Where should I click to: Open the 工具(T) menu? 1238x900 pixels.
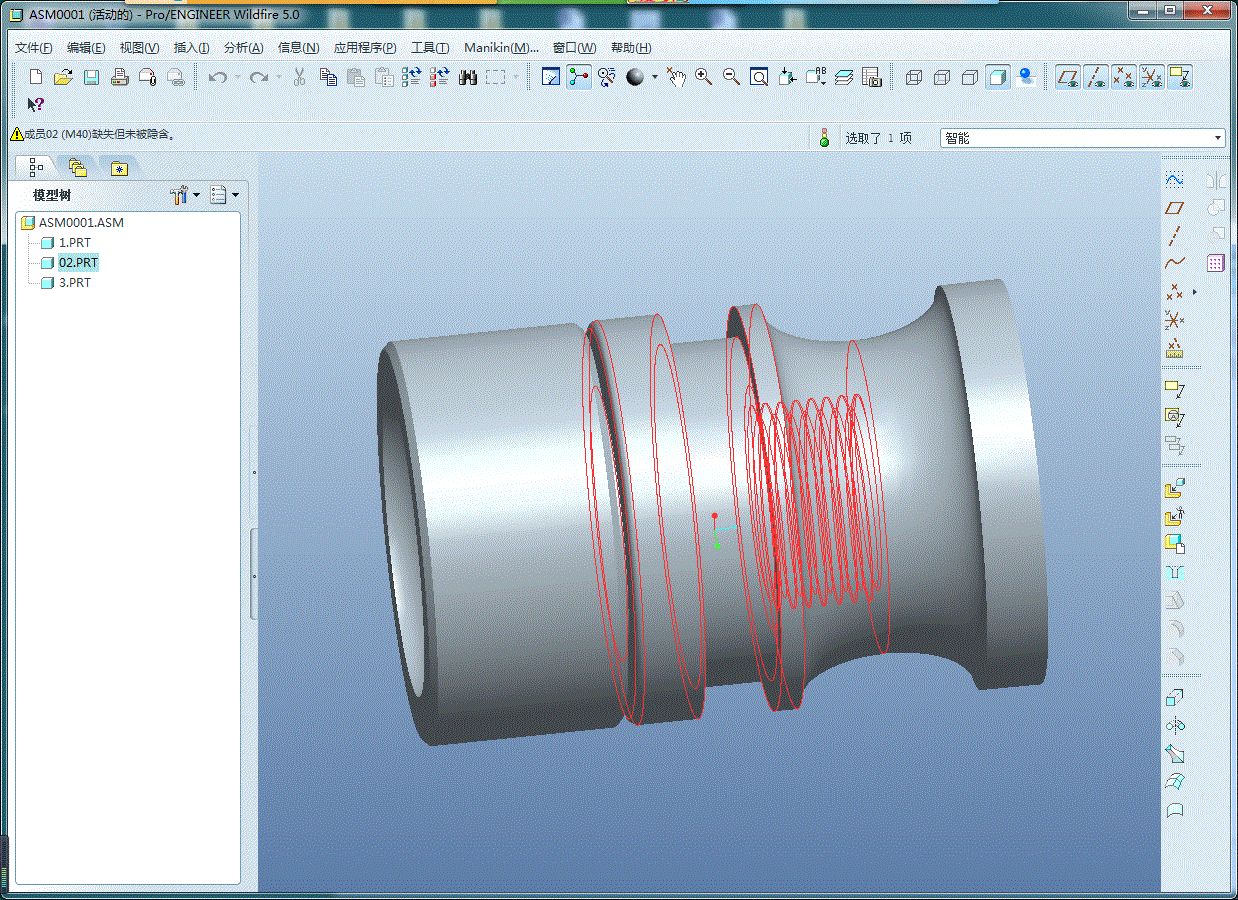coord(430,48)
